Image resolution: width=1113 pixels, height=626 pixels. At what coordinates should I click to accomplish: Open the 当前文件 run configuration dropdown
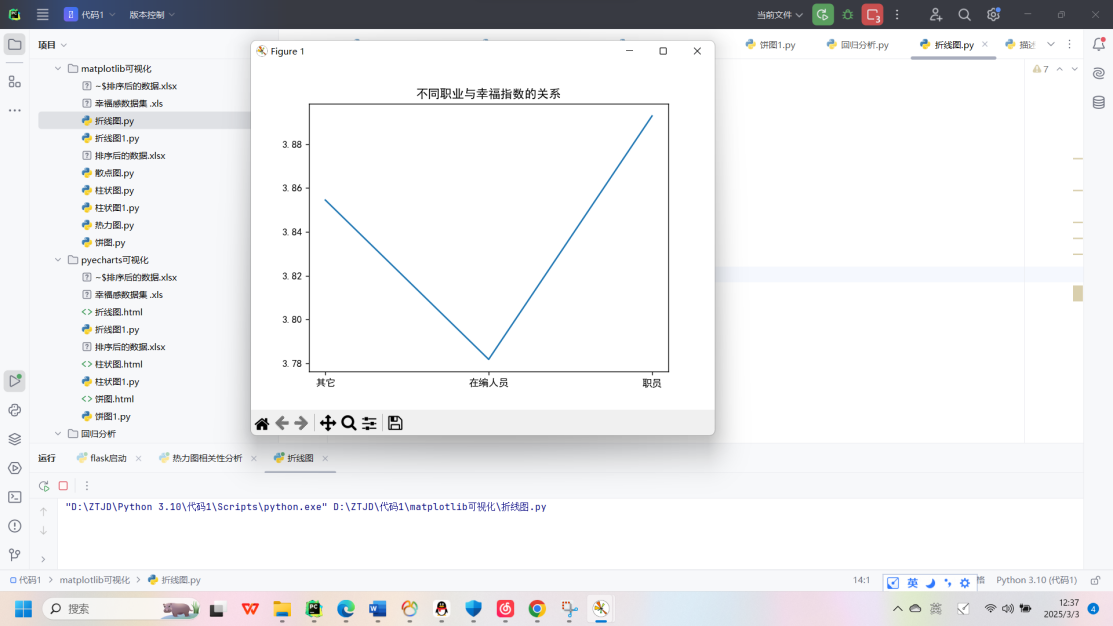click(x=779, y=14)
